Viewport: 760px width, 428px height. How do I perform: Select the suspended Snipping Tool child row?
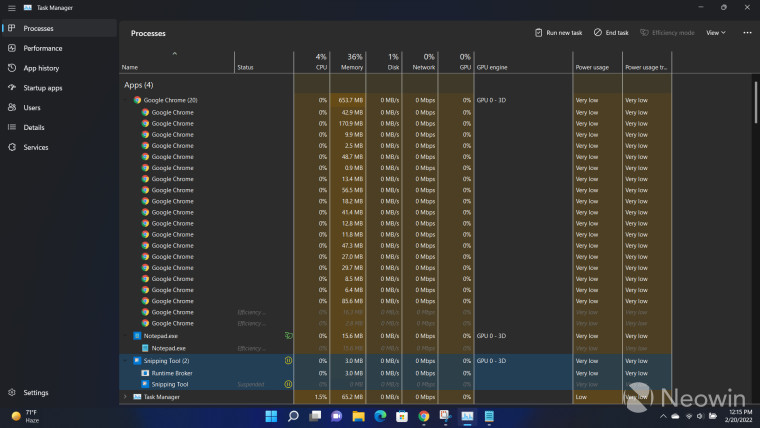point(395,384)
